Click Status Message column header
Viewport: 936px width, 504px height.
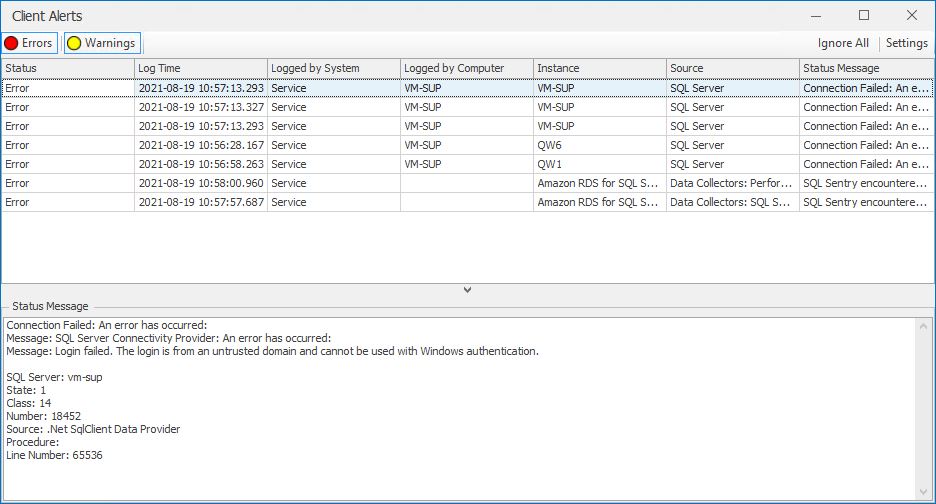click(867, 68)
